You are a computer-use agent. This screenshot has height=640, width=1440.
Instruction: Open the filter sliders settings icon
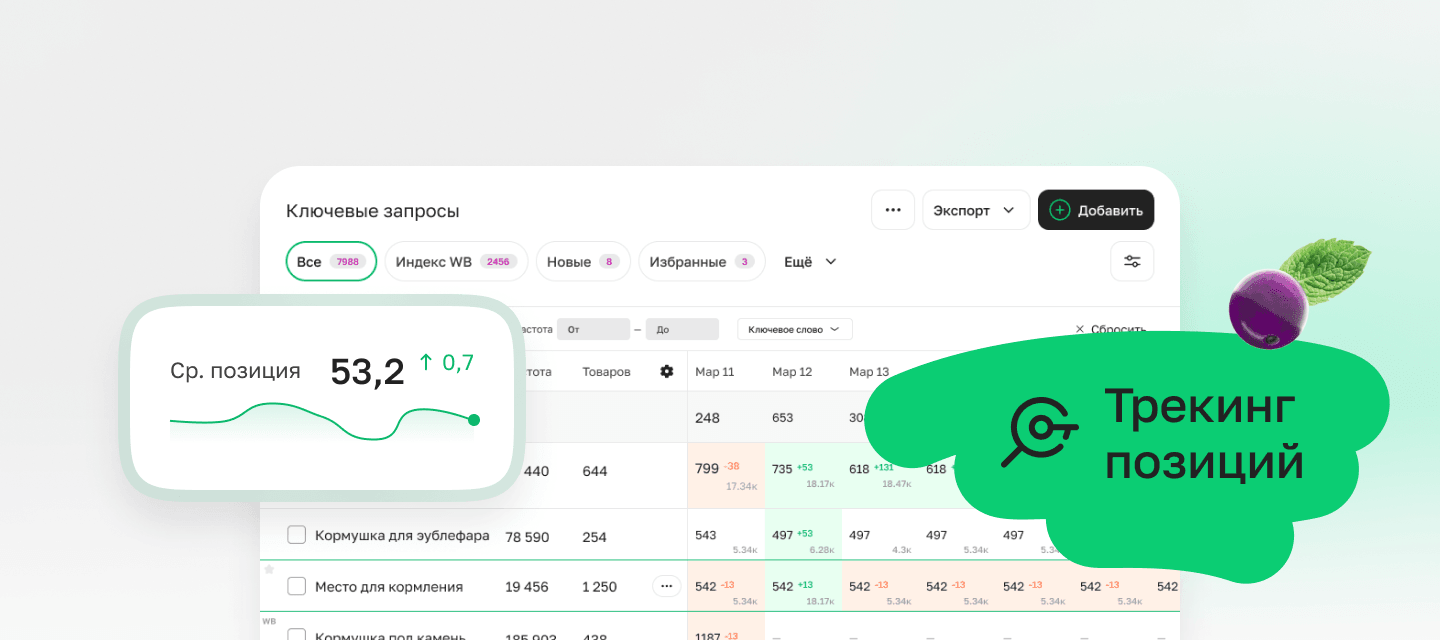pyautogui.click(x=1132, y=261)
